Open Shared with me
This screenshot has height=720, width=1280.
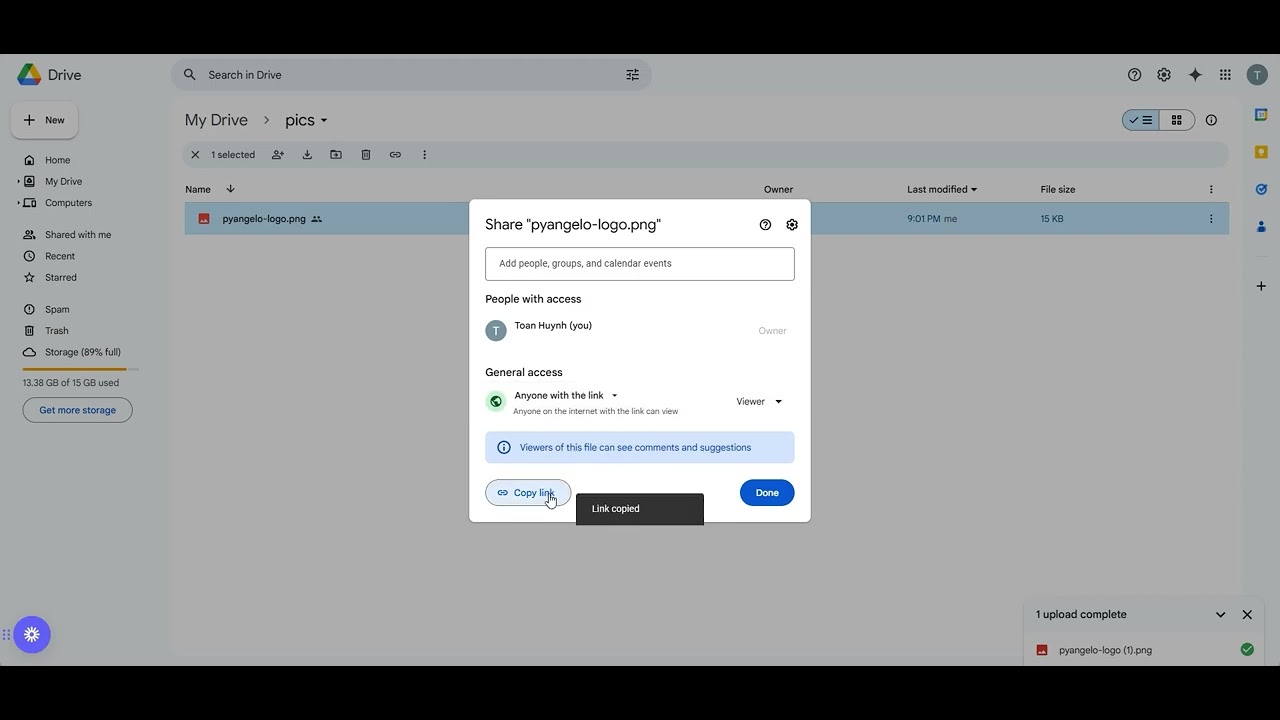tap(78, 235)
